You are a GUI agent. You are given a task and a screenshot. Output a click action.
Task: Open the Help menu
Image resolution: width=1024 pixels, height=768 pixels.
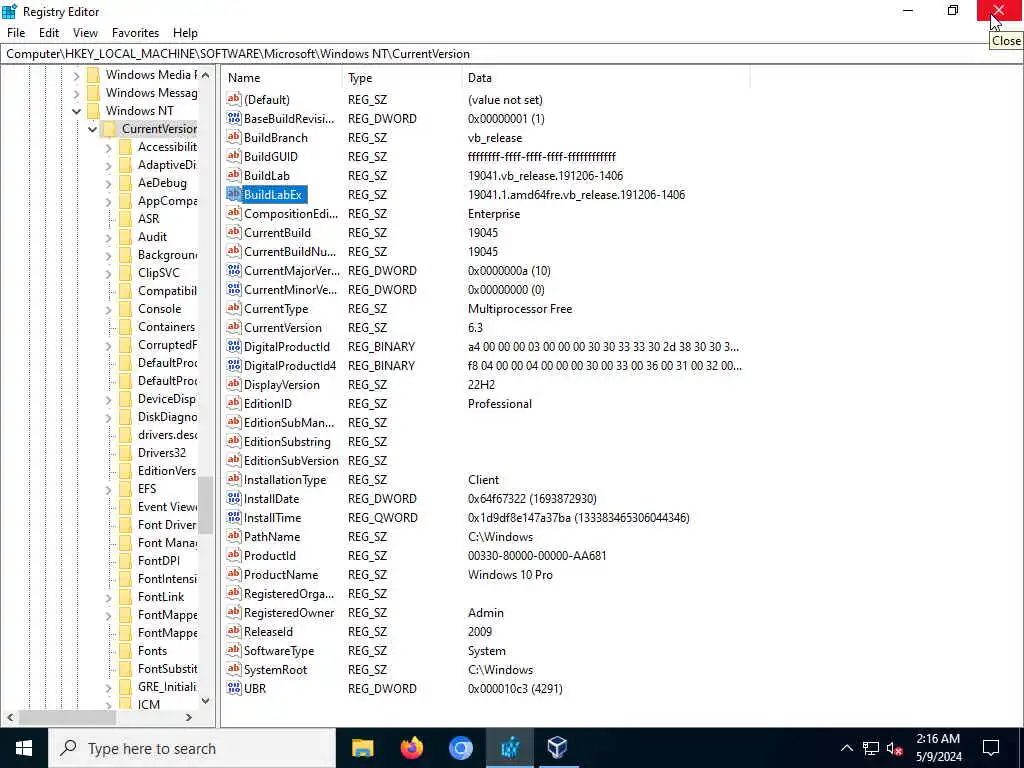pyautogui.click(x=185, y=33)
